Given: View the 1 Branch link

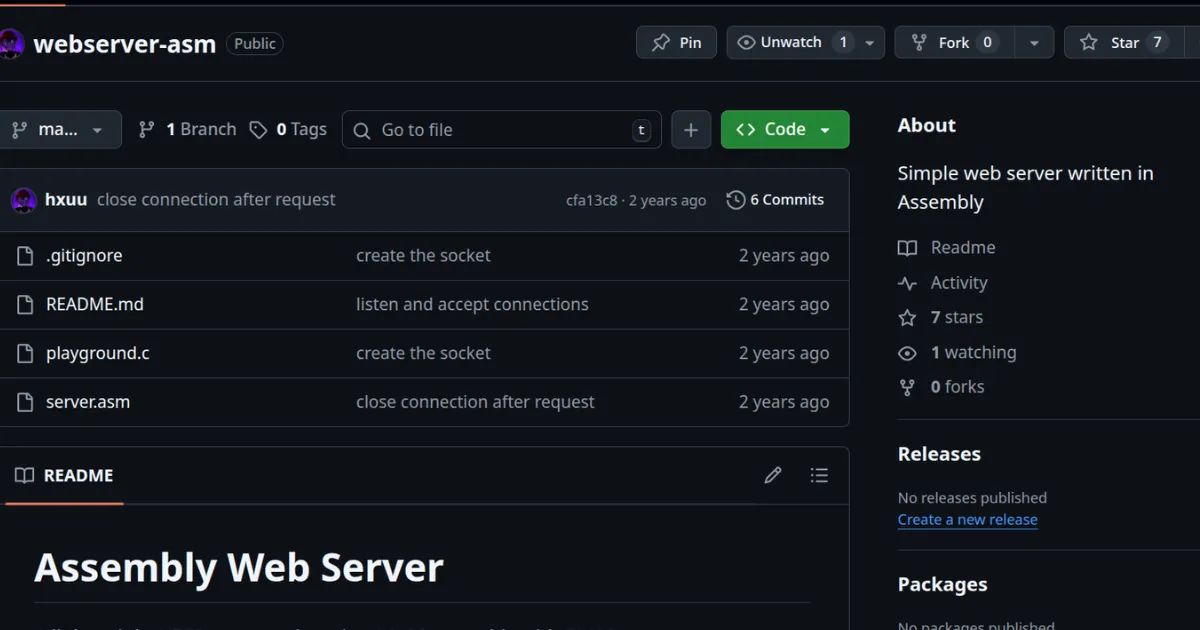Looking at the screenshot, I should (187, 129).
